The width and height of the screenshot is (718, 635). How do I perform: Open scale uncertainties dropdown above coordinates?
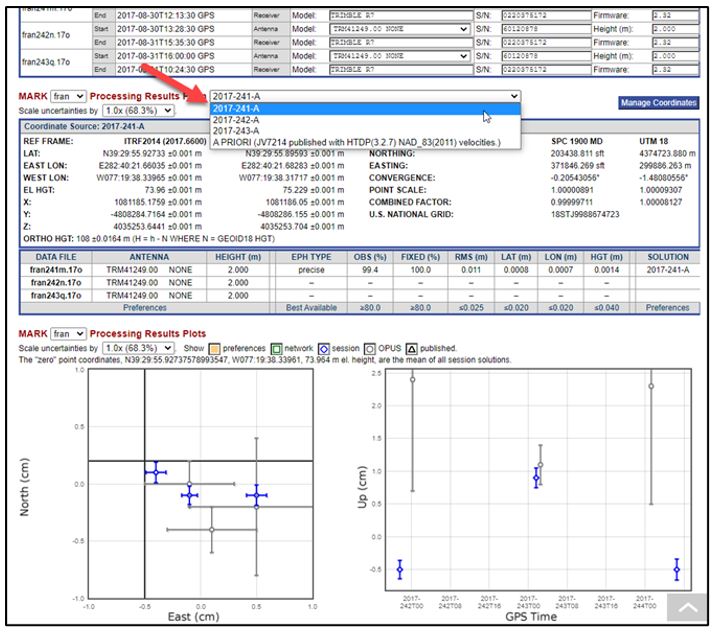(x=138, y=111)
